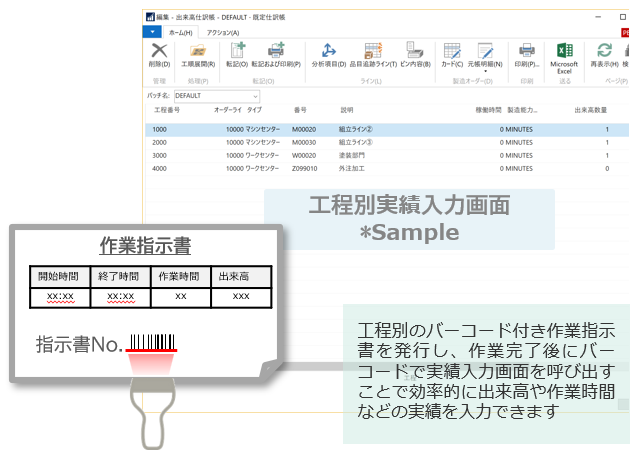The image size is (643, 456).
Task: Open the blue application menu dropdown
Action: [152, 32]
